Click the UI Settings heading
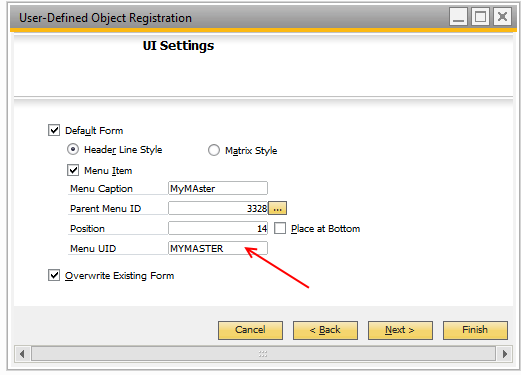Viewport: 521px width, 375px height. 178,46
